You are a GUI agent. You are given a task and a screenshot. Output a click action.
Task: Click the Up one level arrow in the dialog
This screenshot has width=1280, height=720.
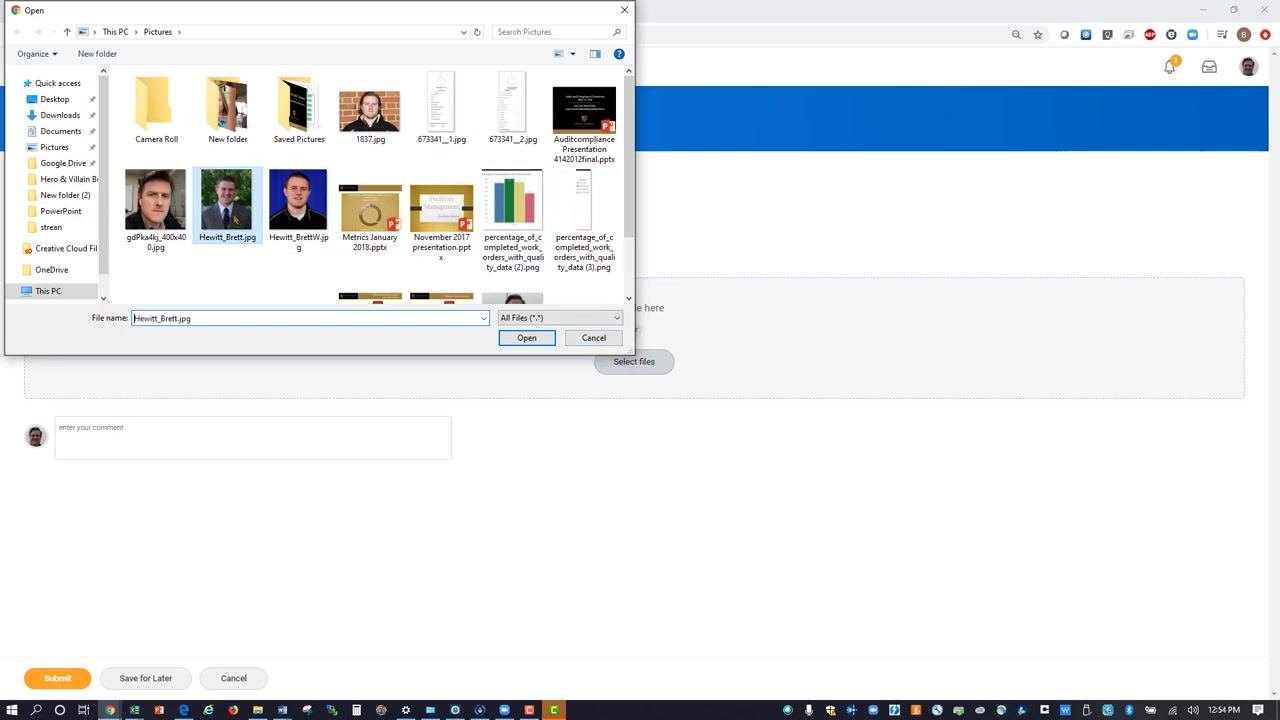tap(67, 32)
